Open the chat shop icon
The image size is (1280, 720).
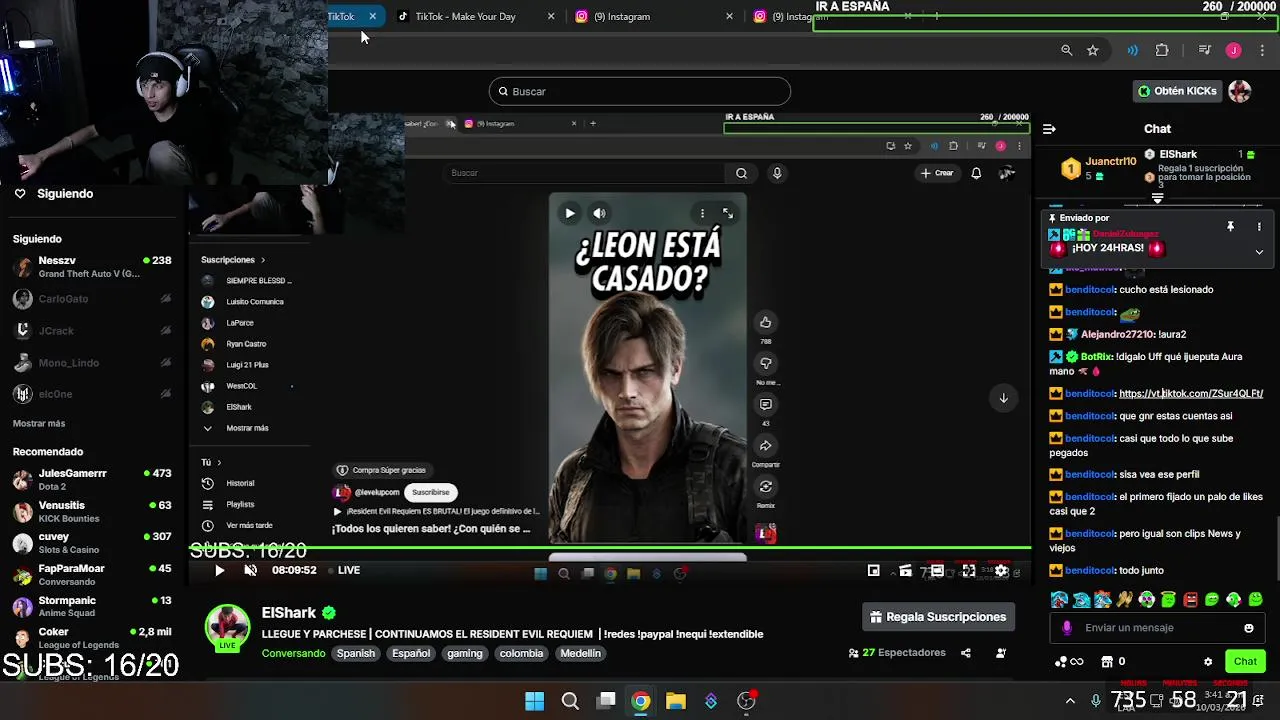(x=1107, y=662)
